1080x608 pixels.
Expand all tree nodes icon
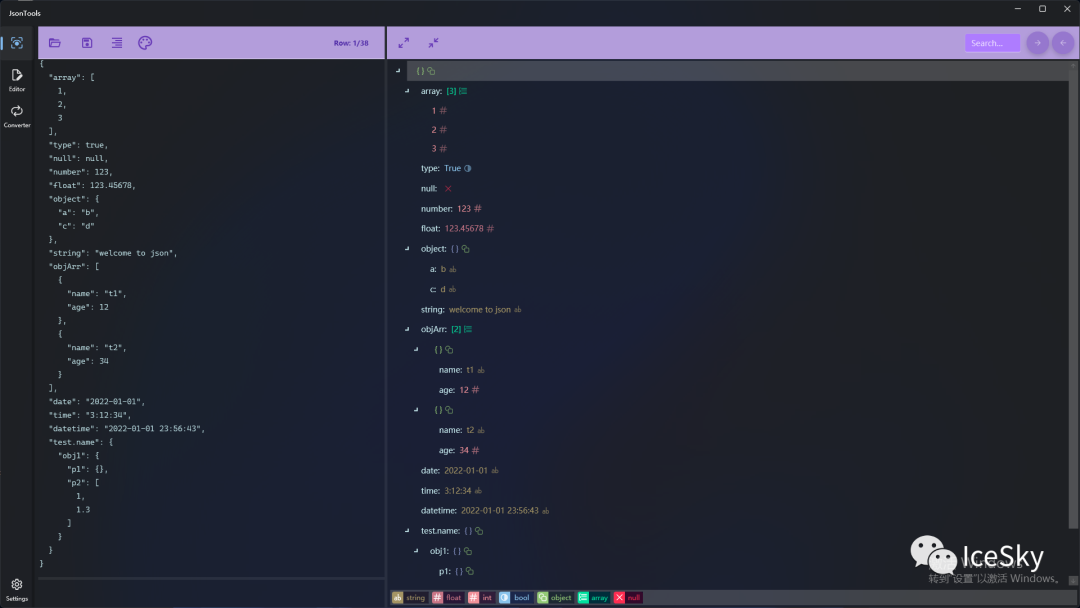404,43
